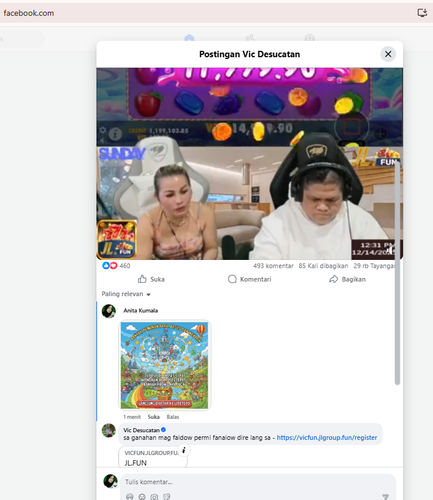433x500 pixels.
Task: Click the browser install app icon in address bar
Action: click(x=422, y=13)
